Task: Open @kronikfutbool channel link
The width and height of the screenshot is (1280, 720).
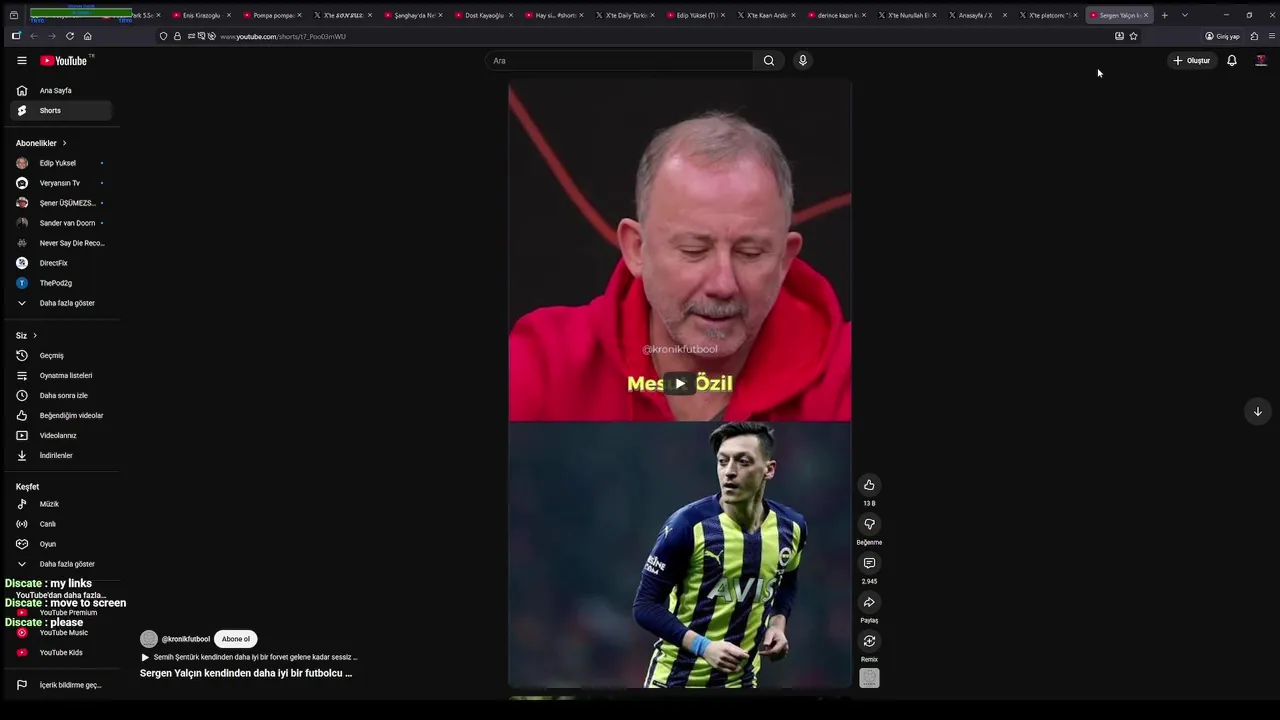Action: point(185,639)
